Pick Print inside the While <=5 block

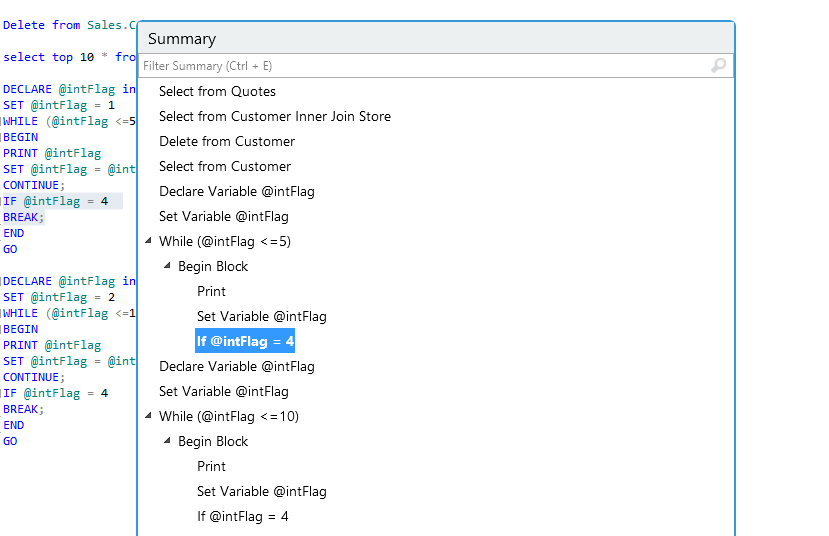coord(211,291)
